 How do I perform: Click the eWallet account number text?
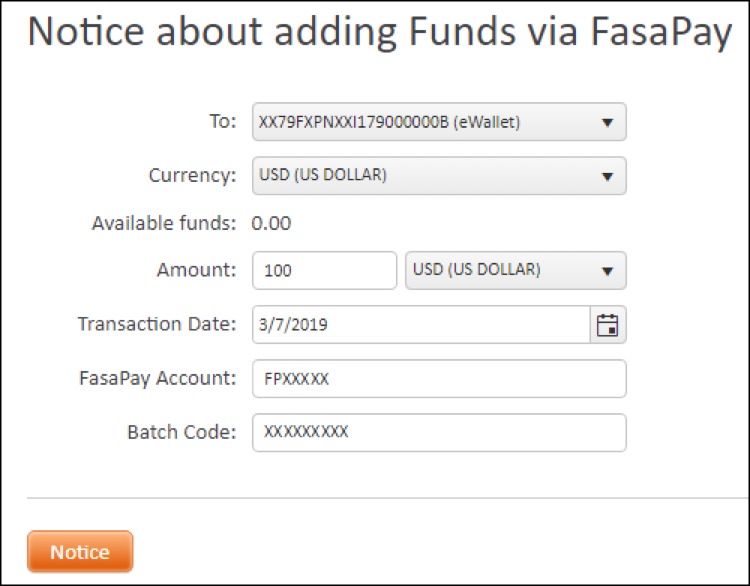point(390,123)
